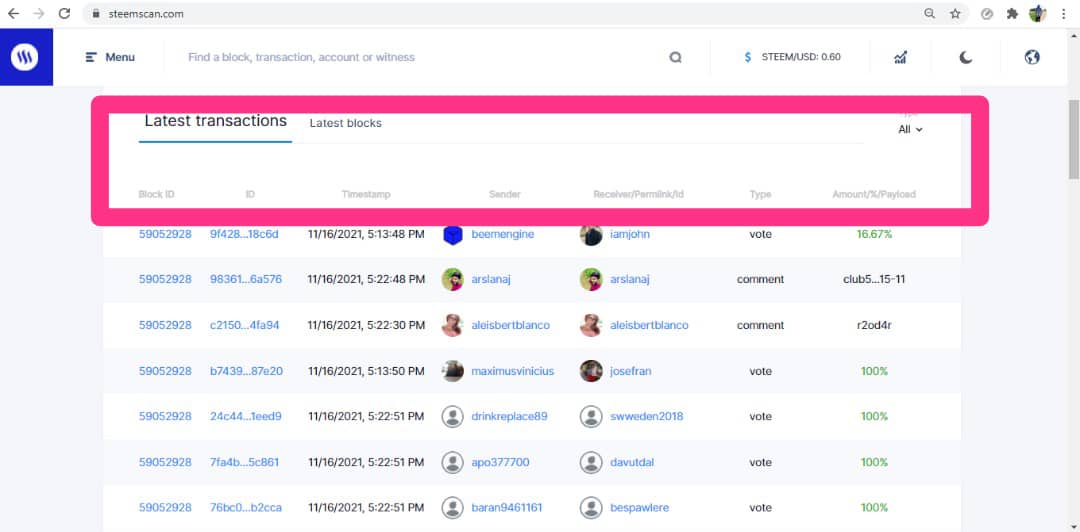Click swweden2018 default avatar icon
The height and width of the screenshot is (532, 1080).
pyautogui.click(x=591, y=416)
